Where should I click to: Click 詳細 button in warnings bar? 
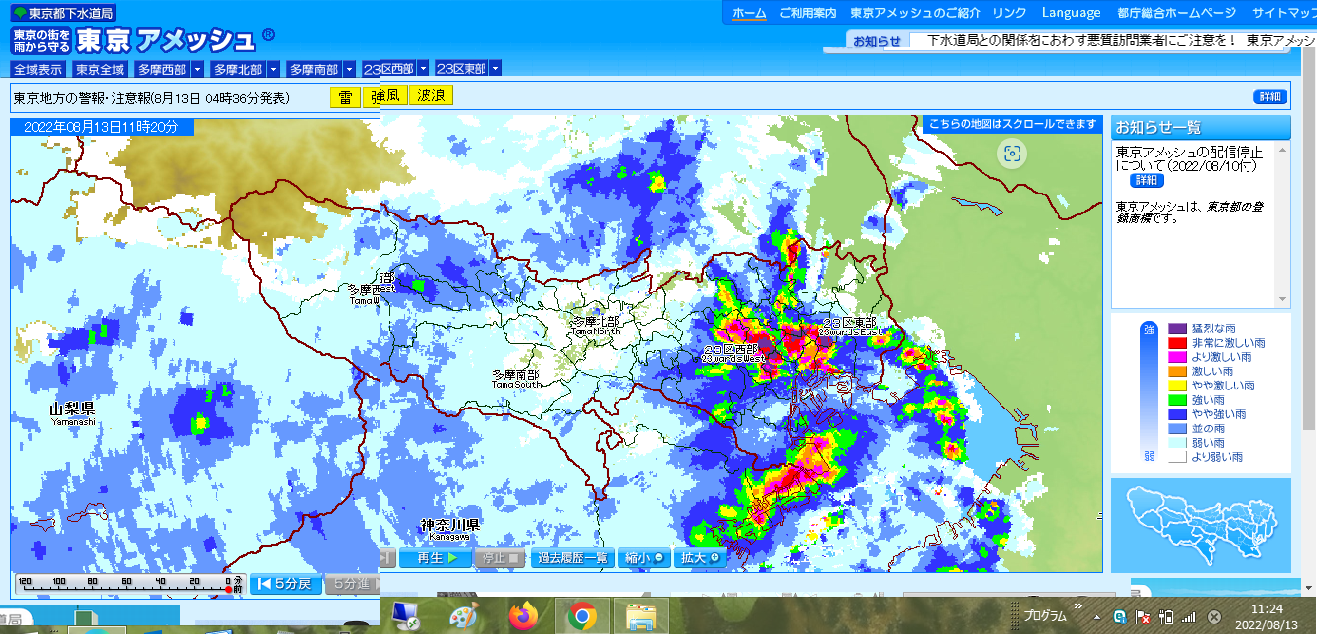(1268, 97)
